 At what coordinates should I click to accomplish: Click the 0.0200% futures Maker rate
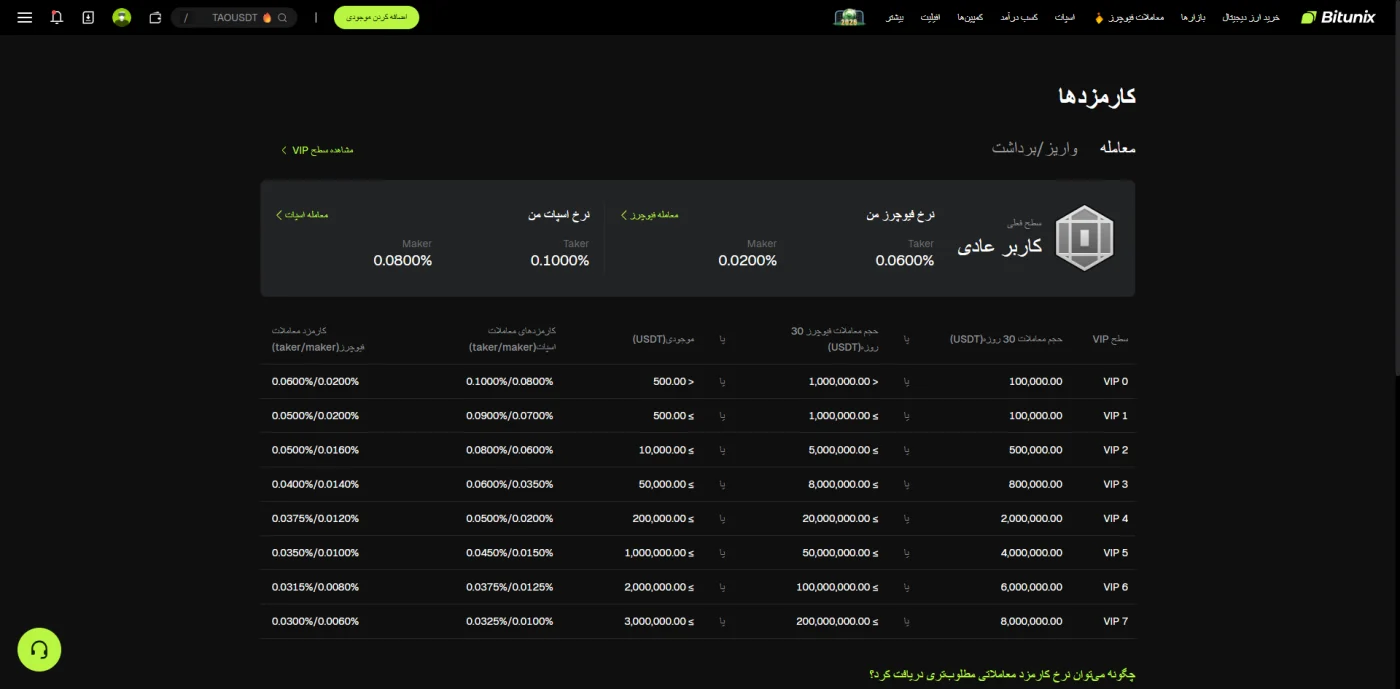point(748,261)
